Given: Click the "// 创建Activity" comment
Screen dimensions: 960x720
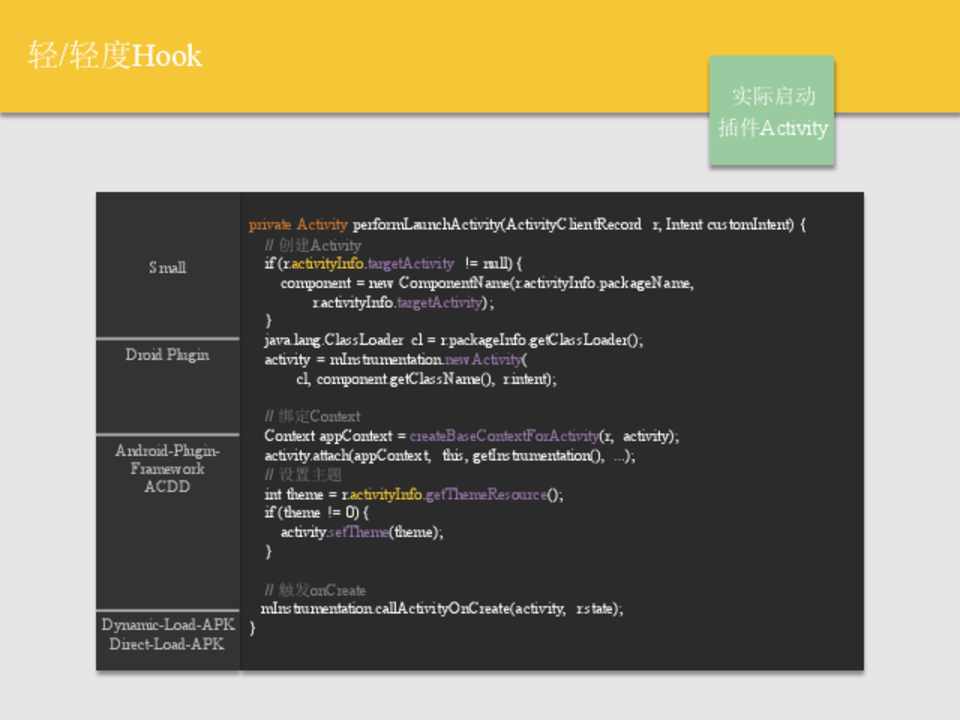Looking at the screenshot, I should [313, 245].
